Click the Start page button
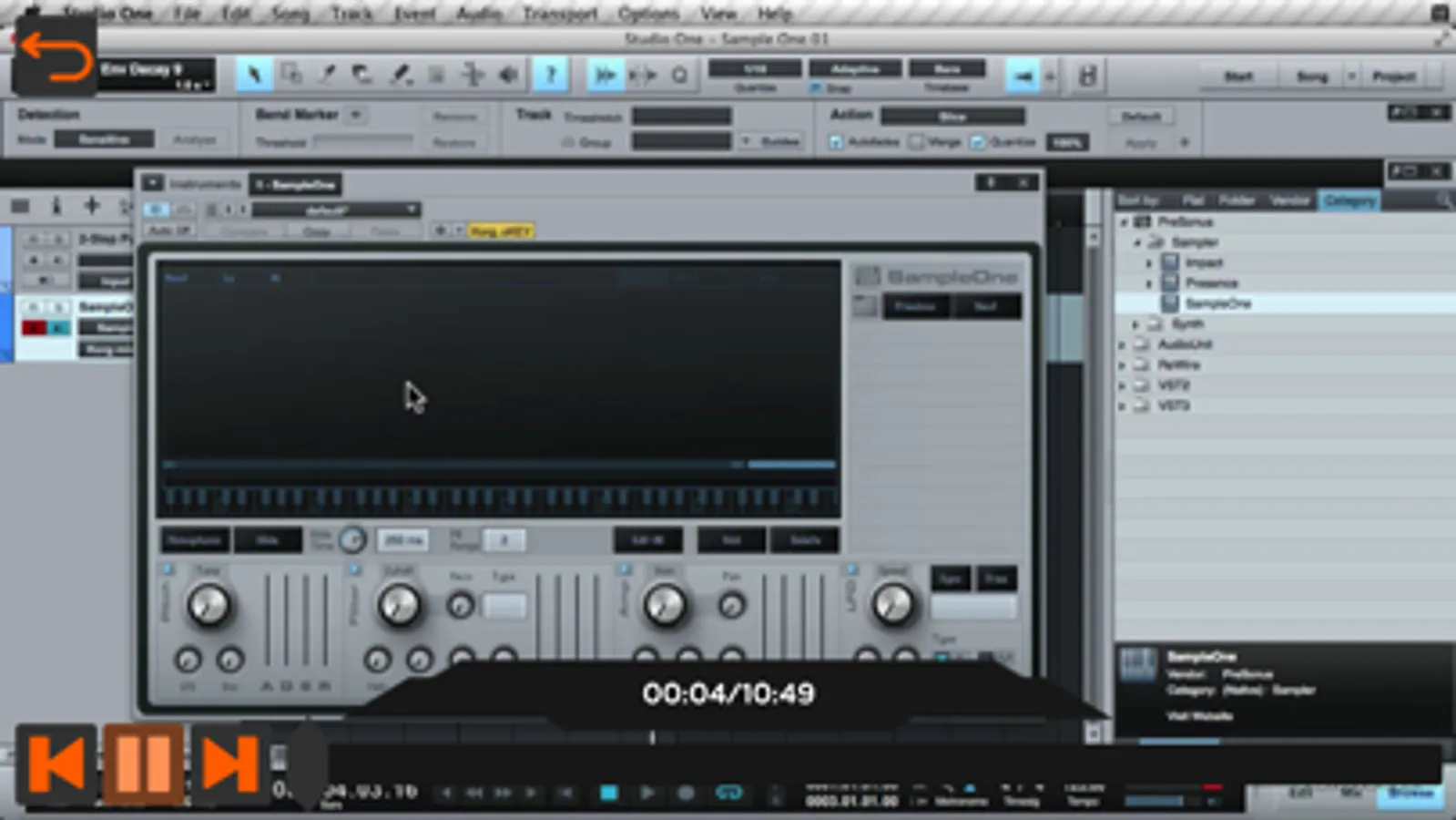 coord(1238,77)
